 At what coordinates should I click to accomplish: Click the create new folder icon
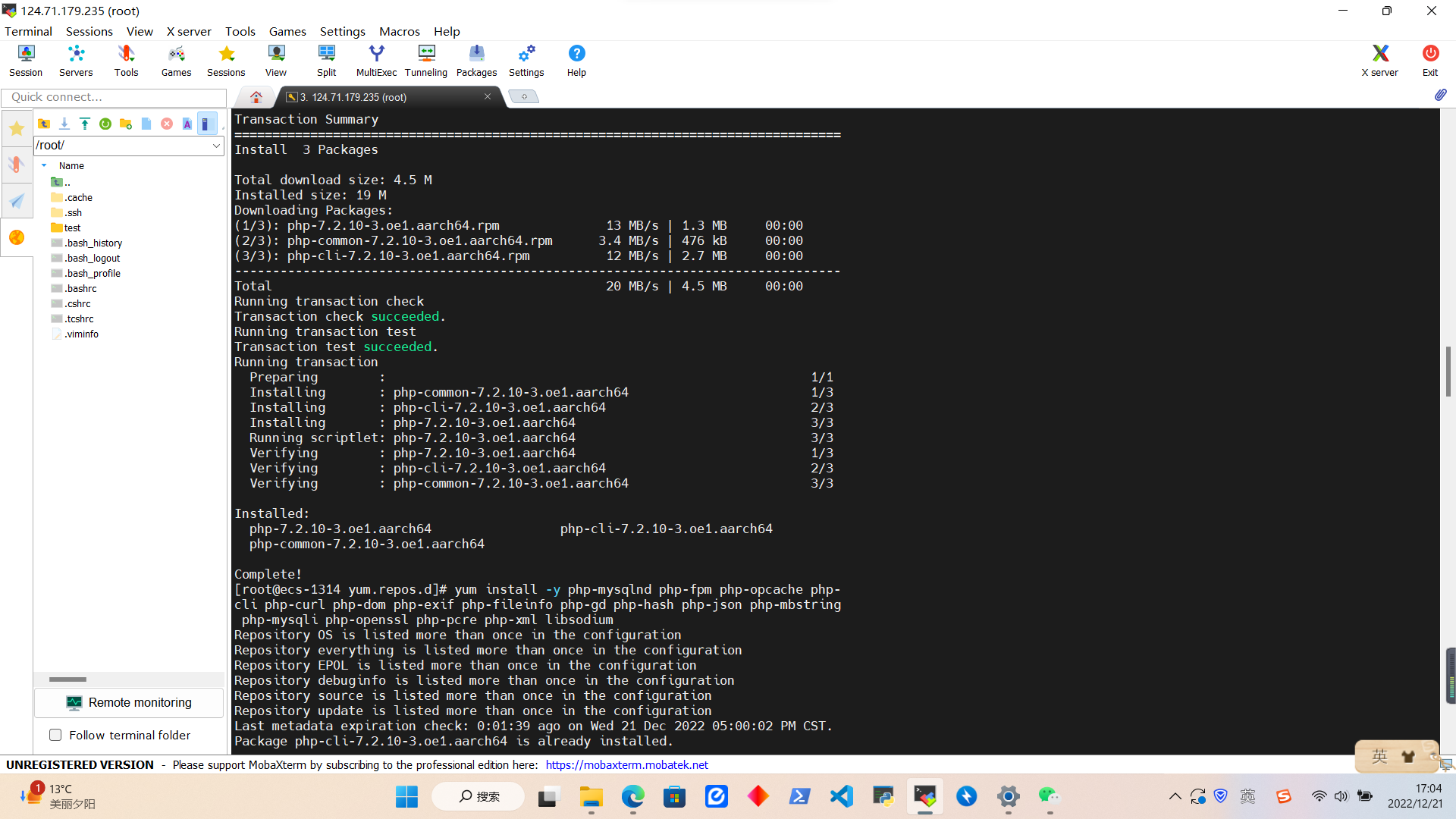[126, 124]
